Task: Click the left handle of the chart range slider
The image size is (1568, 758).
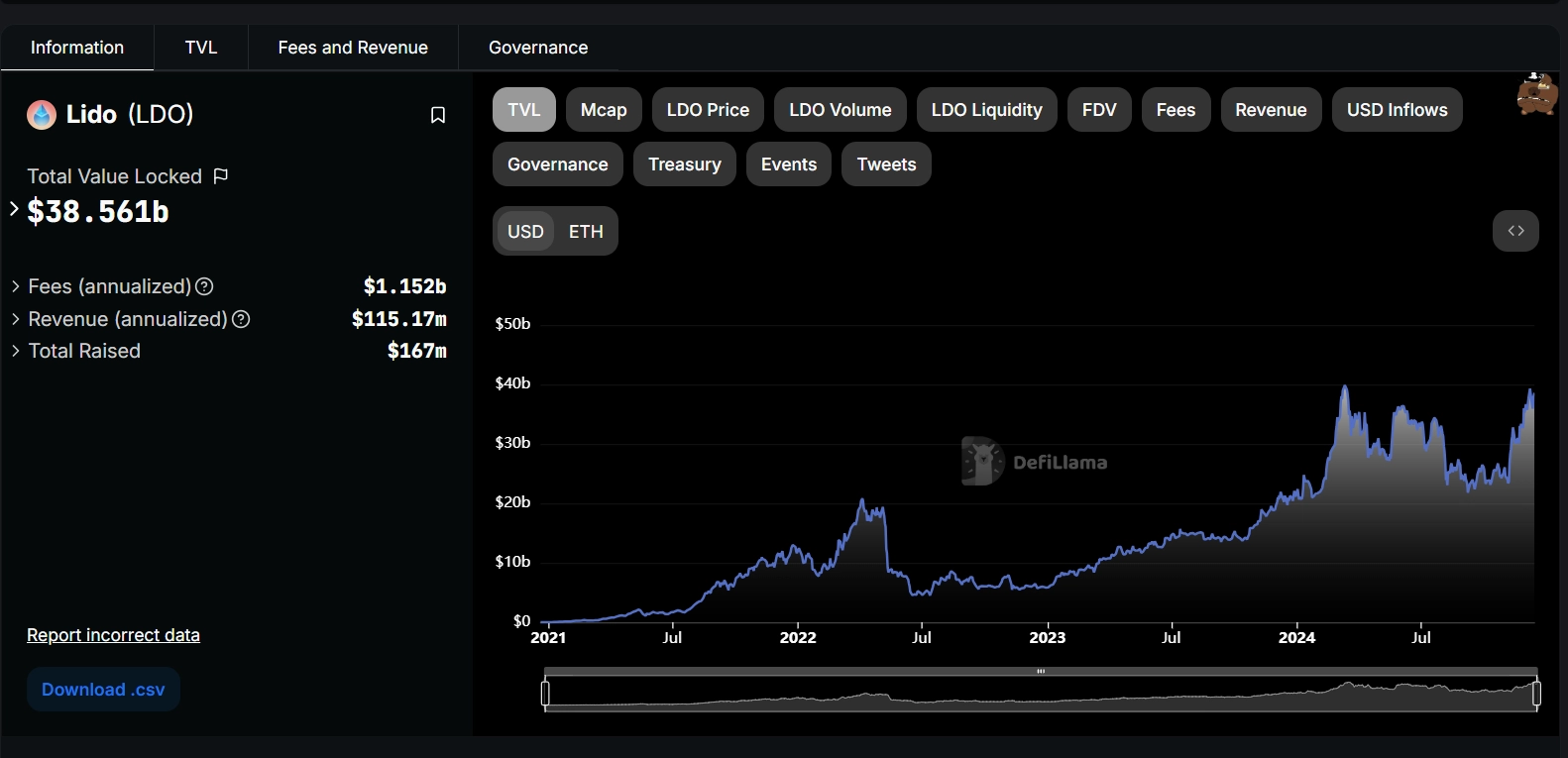Action: point(545,694)
